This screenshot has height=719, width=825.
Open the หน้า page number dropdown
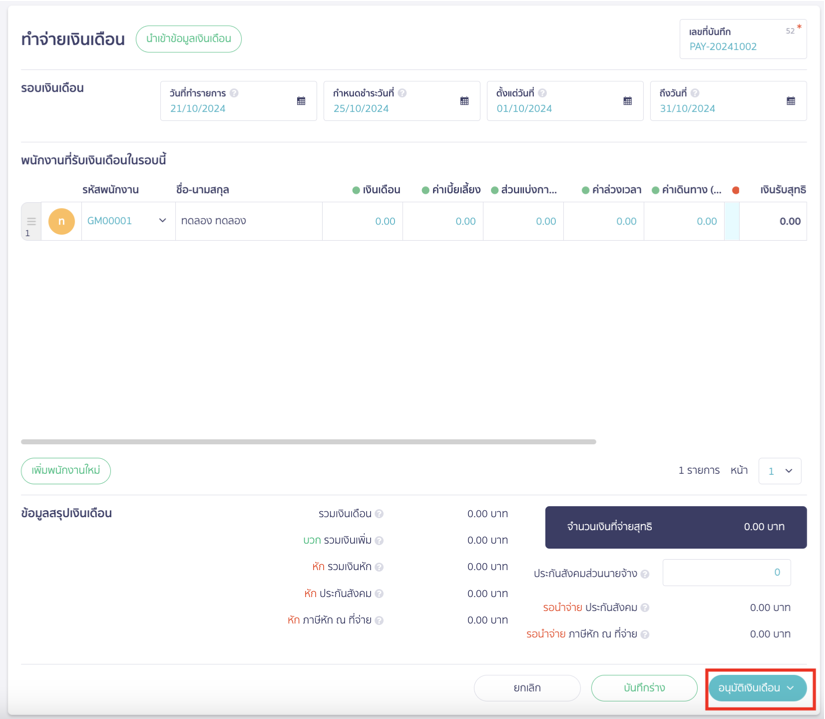click(780, 471)
